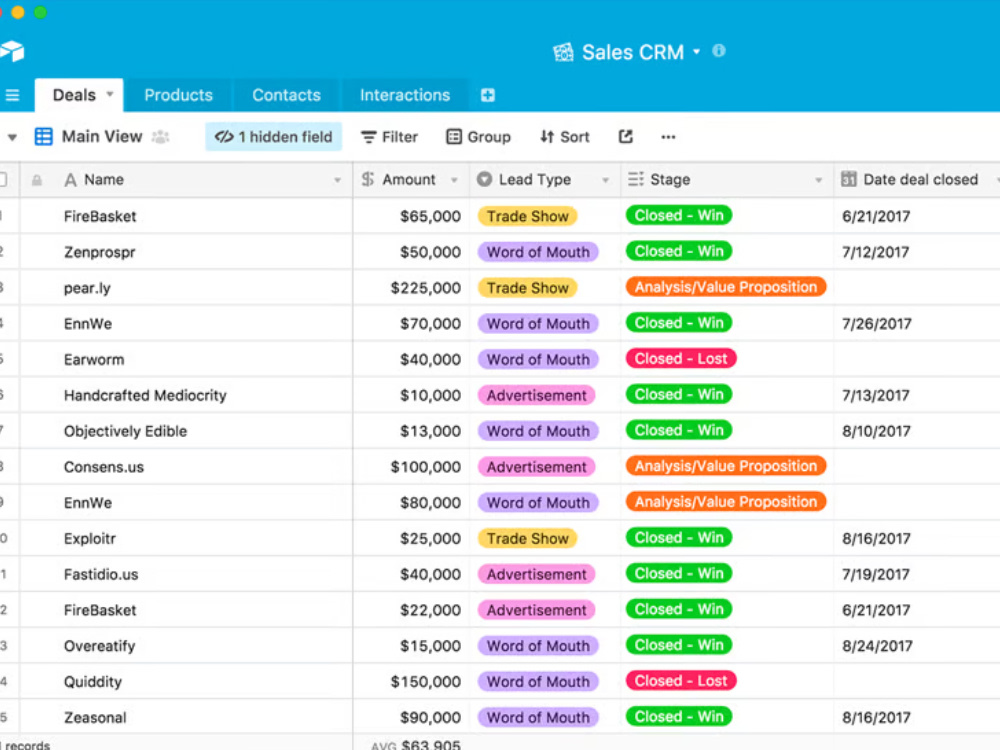Image resolution: width=1000 pixels, height=750 pixels.
Task: Open the Deals tab dropdown arrow
Action: point(110,94)
